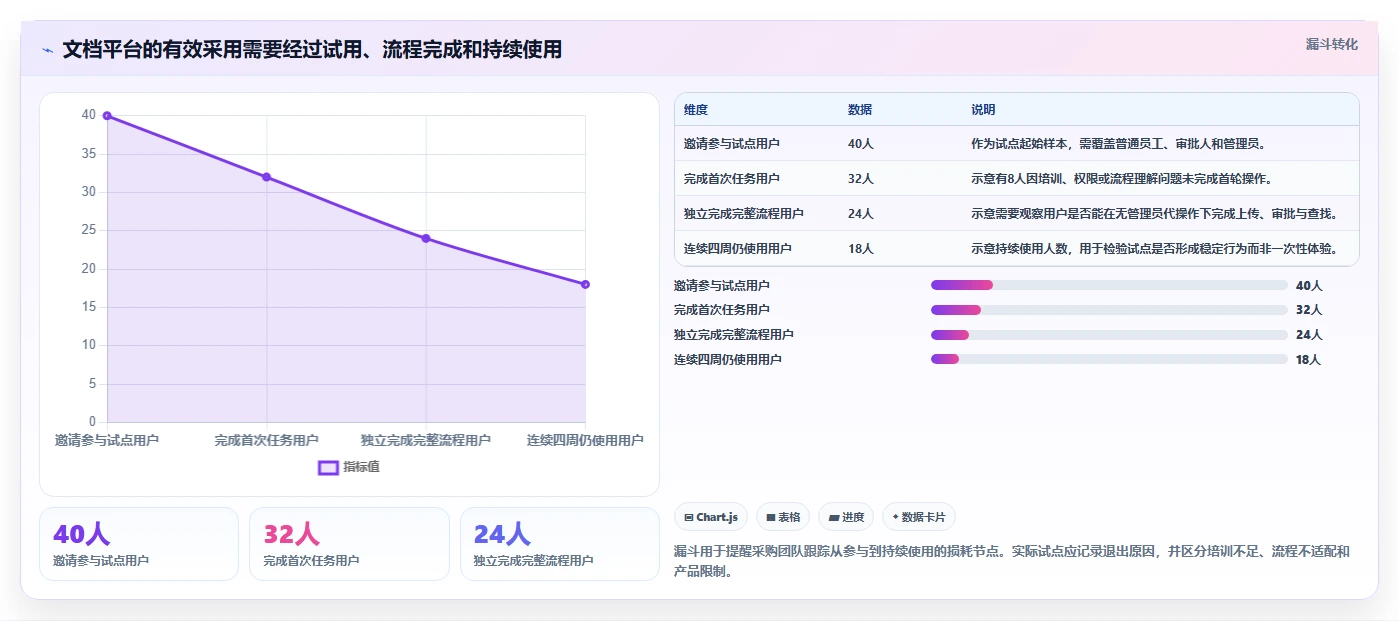Click the 40人 value beside the first progress bar
Image resolution: width=1399 pixels, height=621 pixels.
(1309, 285)
